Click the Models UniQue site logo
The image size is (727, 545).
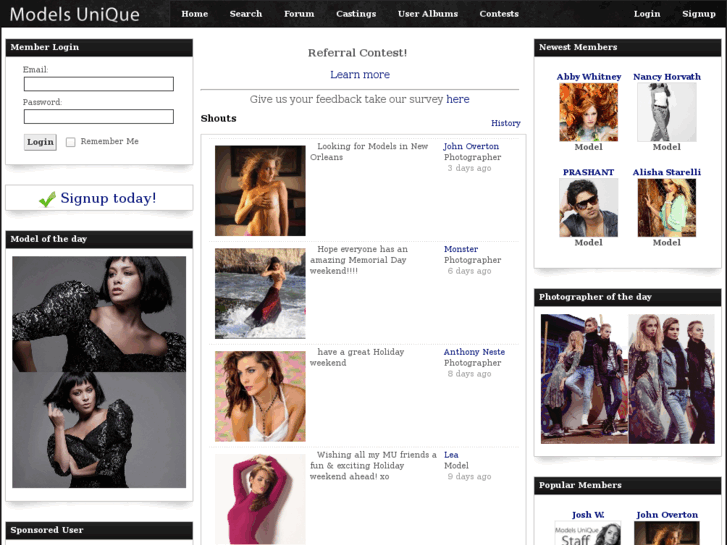[x=74, y=14]
